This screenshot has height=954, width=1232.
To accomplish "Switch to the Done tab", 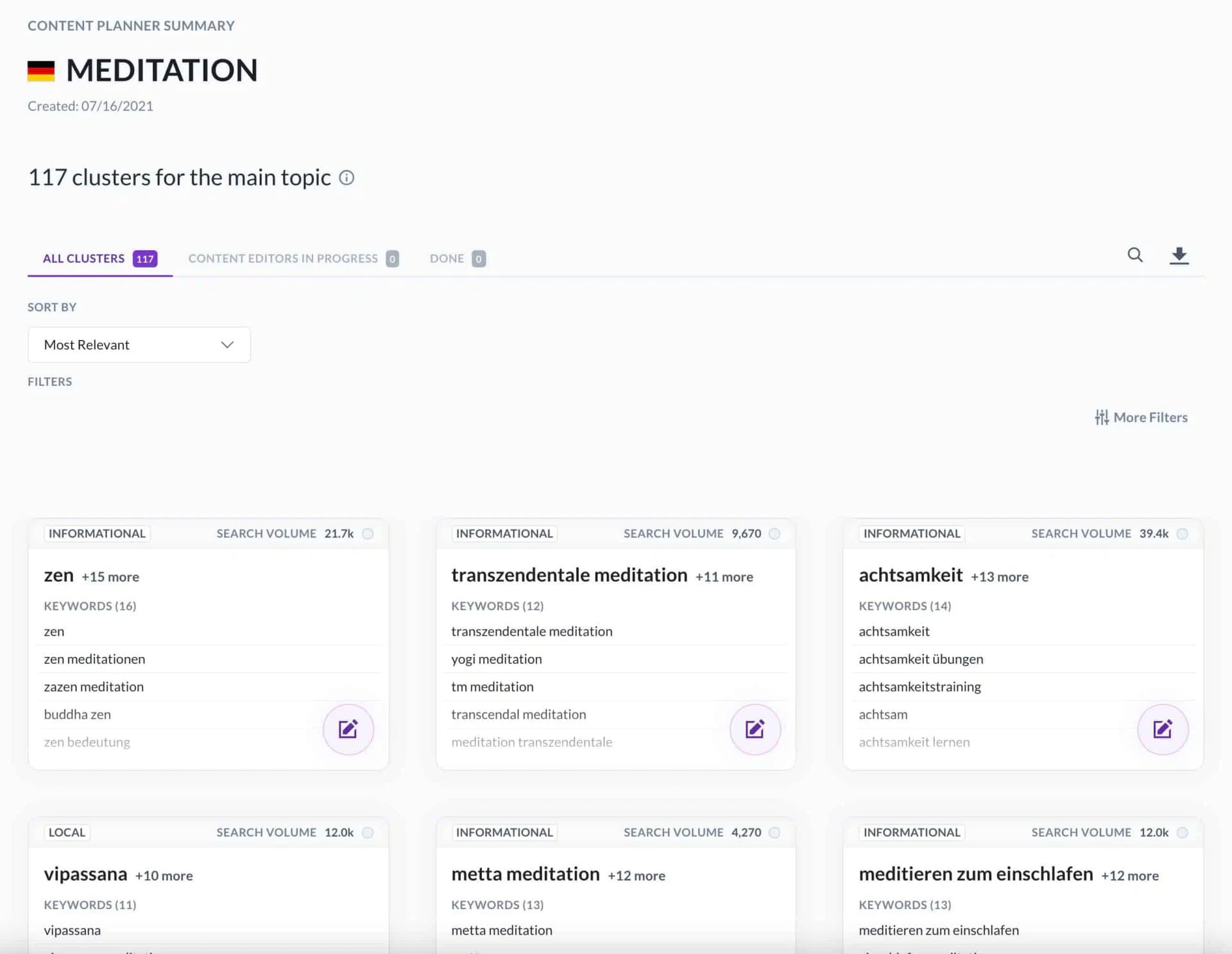I will (448, 258).
